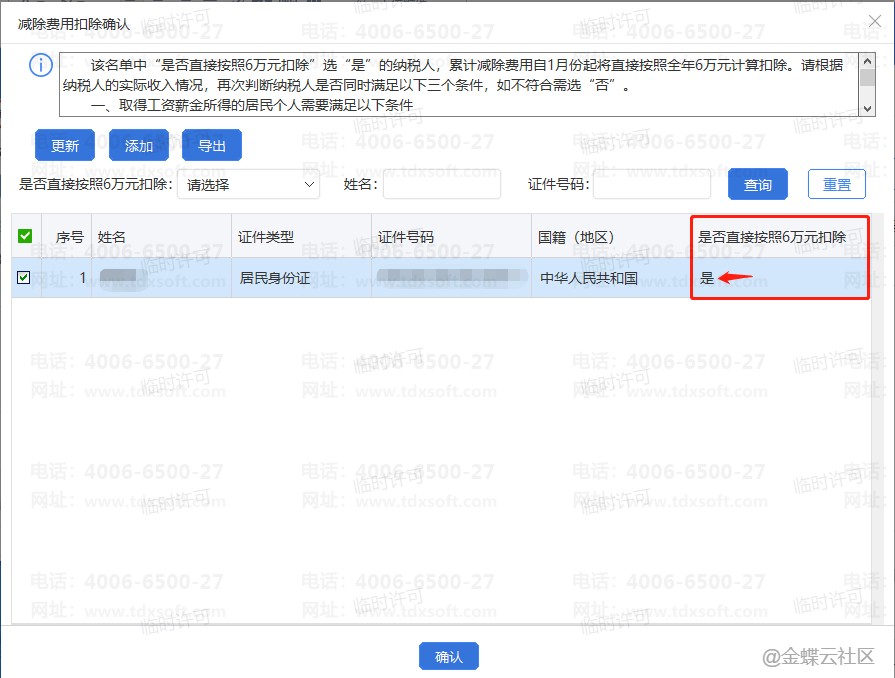The image size is (895, 678).
Task: Uncheck the checkbox for row 1
Action: pyautogui.click(x=25, y=278)
